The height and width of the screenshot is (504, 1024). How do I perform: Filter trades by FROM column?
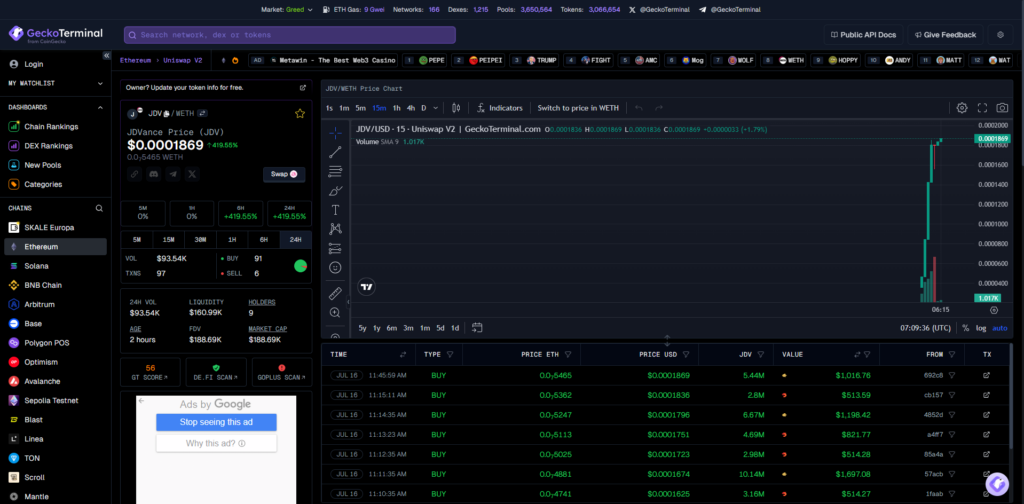tap(952, 354)
